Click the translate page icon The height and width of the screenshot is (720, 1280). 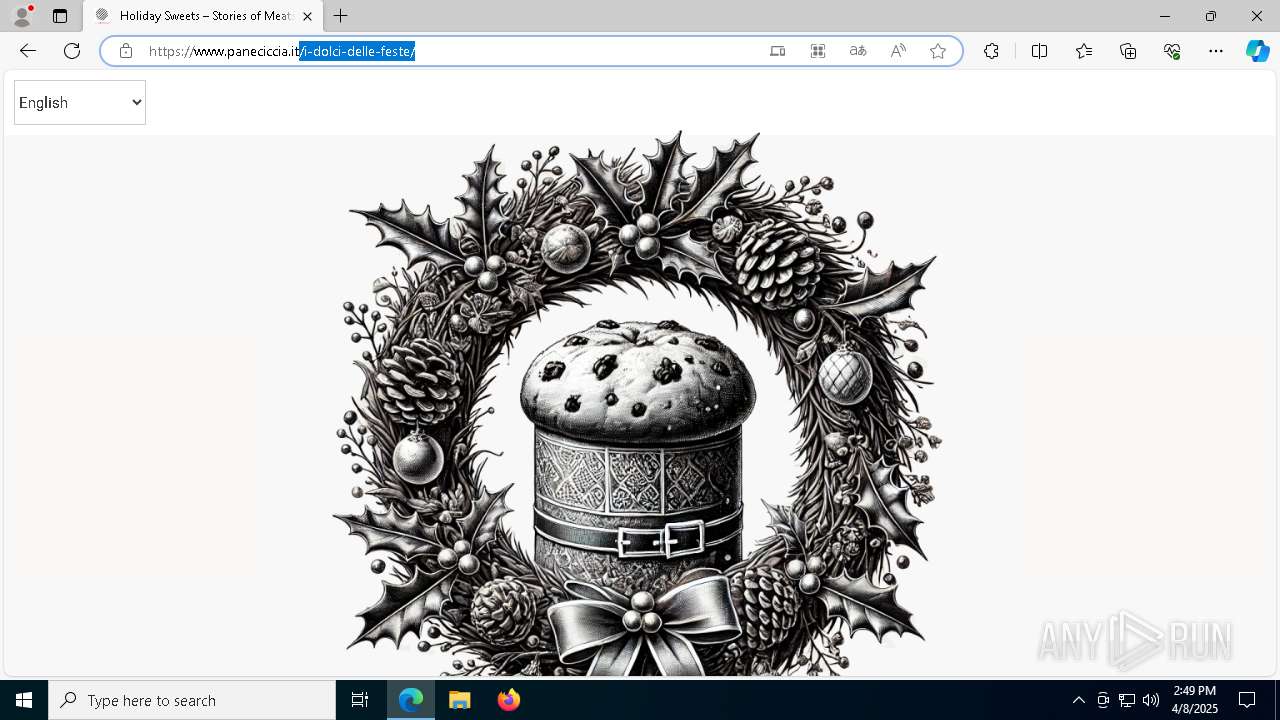(858, 51)
